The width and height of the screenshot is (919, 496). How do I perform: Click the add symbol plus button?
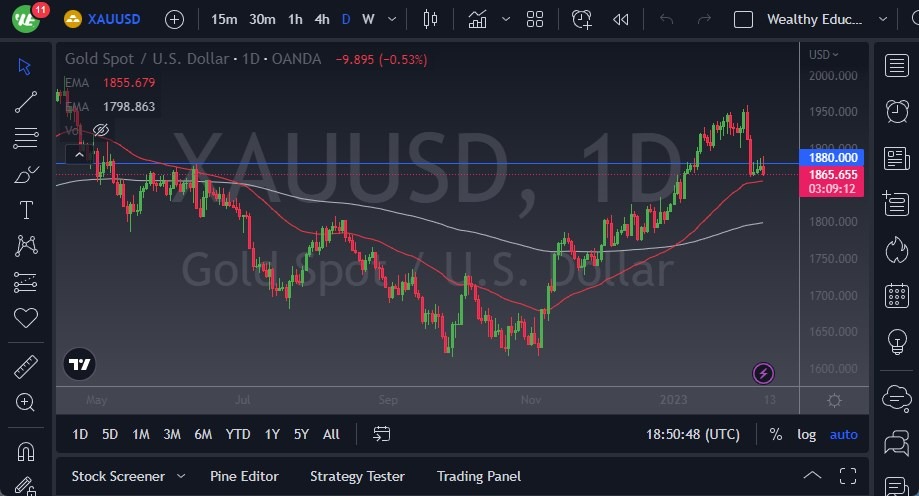tap(174, 19)
